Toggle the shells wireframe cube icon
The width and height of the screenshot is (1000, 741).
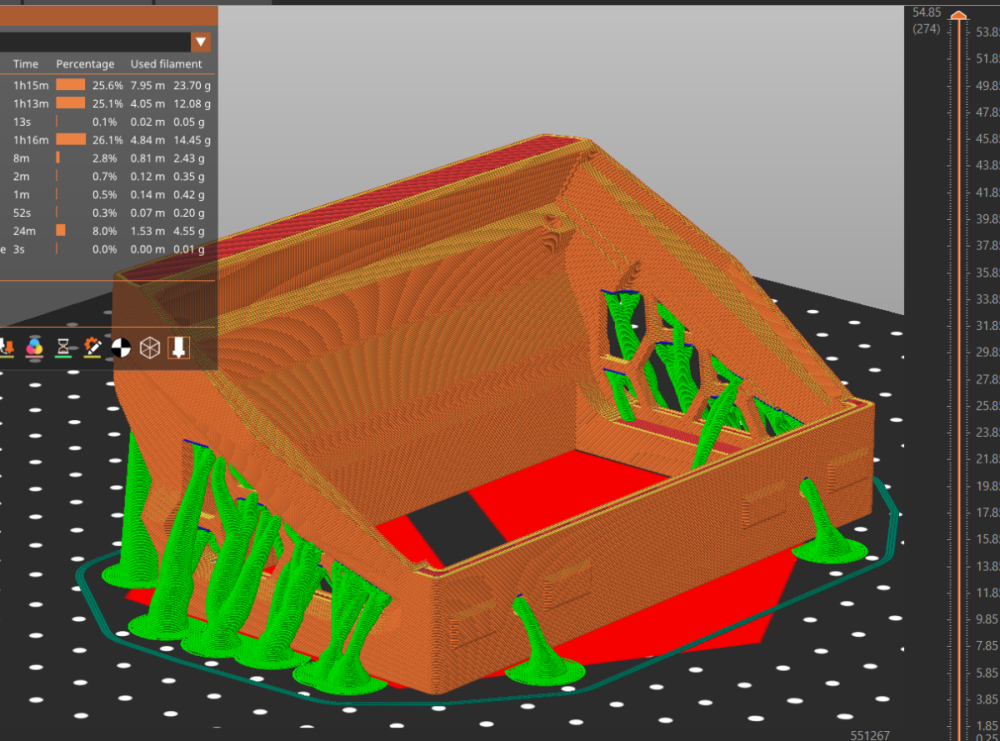tap(150, 348)
